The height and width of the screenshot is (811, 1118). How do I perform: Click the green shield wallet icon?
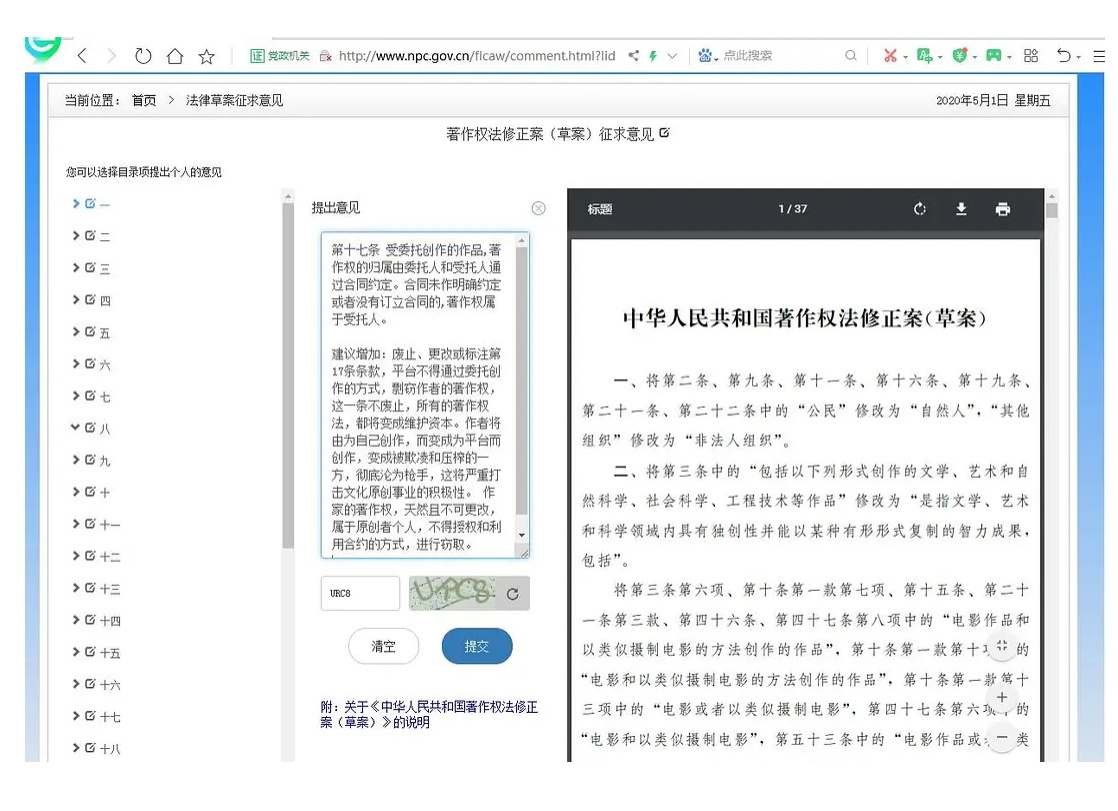960,56
